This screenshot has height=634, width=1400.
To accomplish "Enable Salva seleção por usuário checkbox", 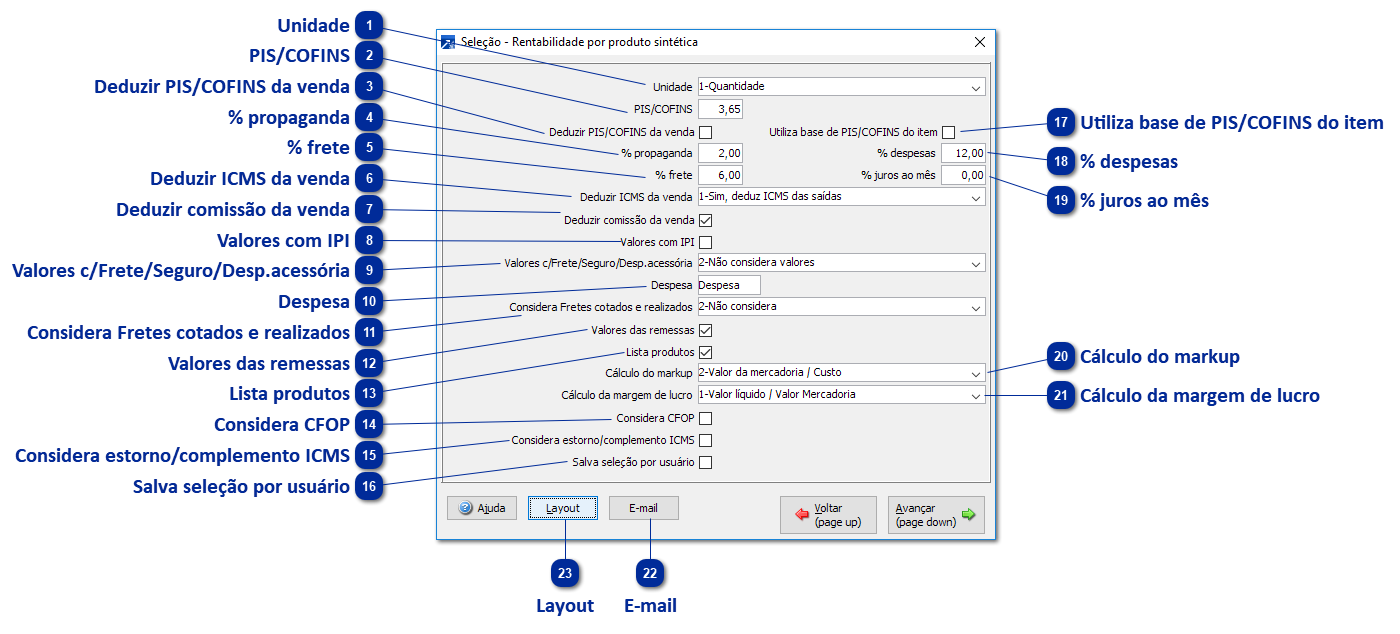I will [705, 463].
